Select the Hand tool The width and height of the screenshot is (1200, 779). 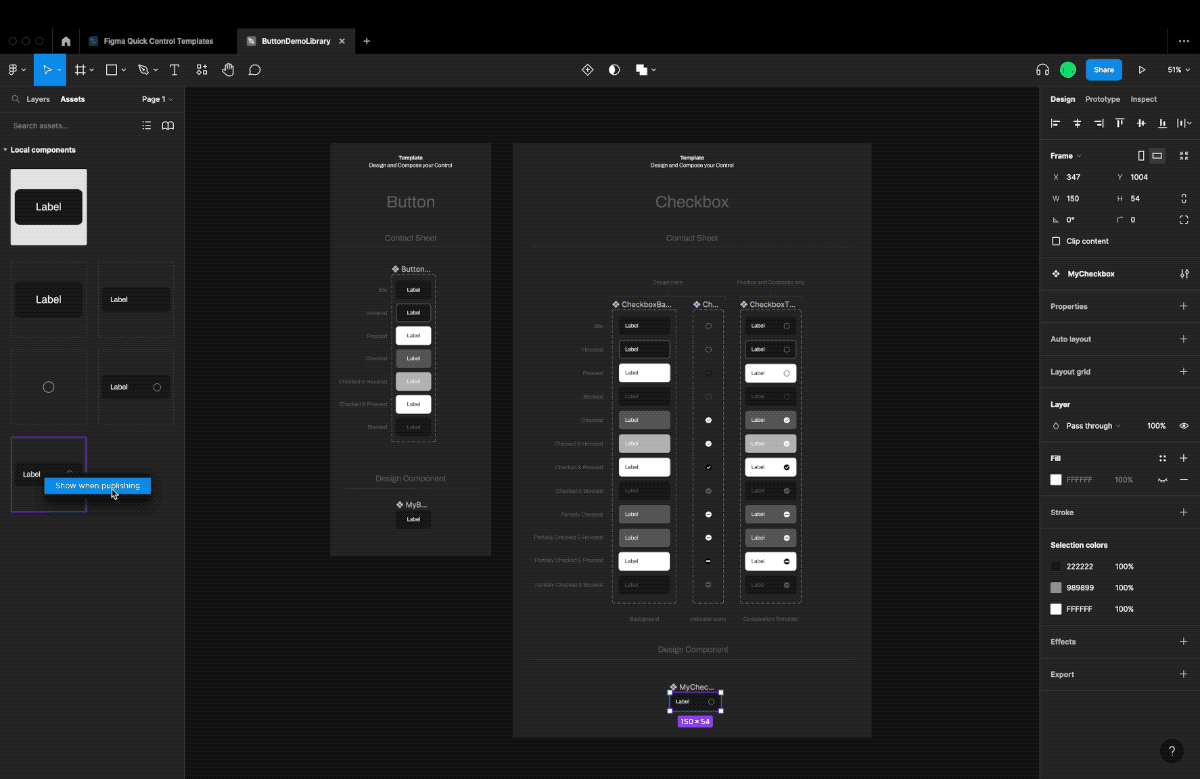pyautogui.click(x=228, y=70)
